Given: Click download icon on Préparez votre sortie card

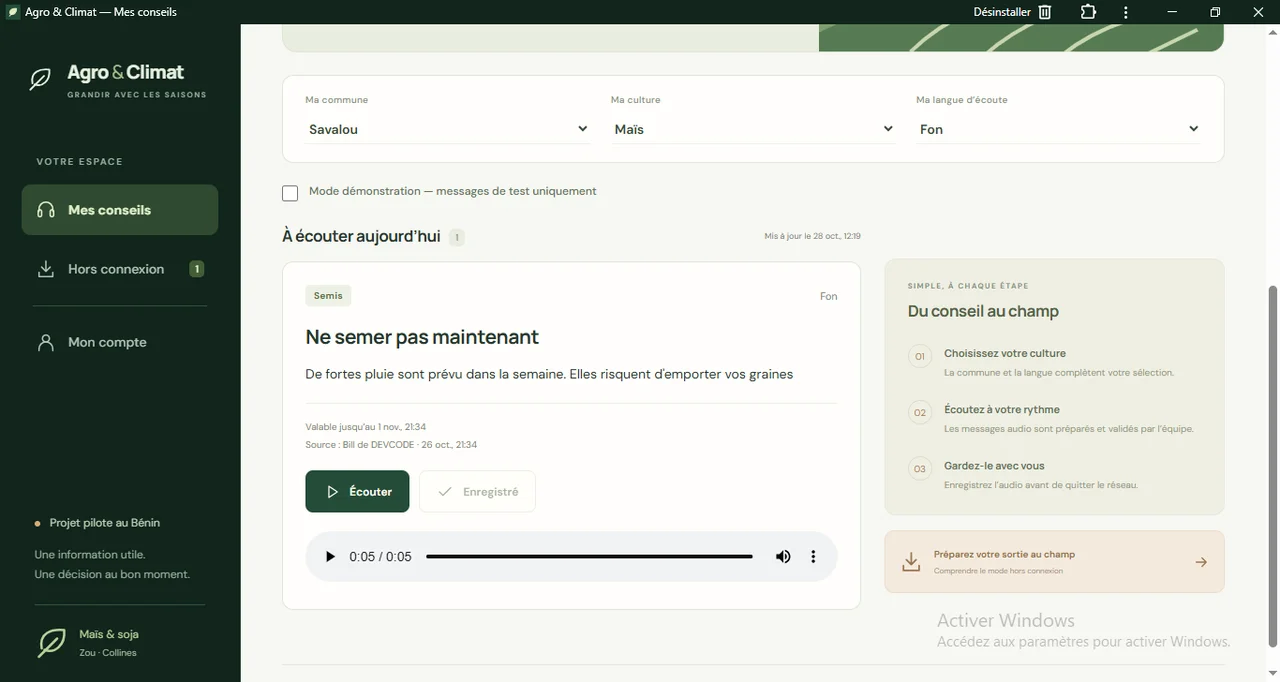Looking at the screenshot, I should click(911, 562).
